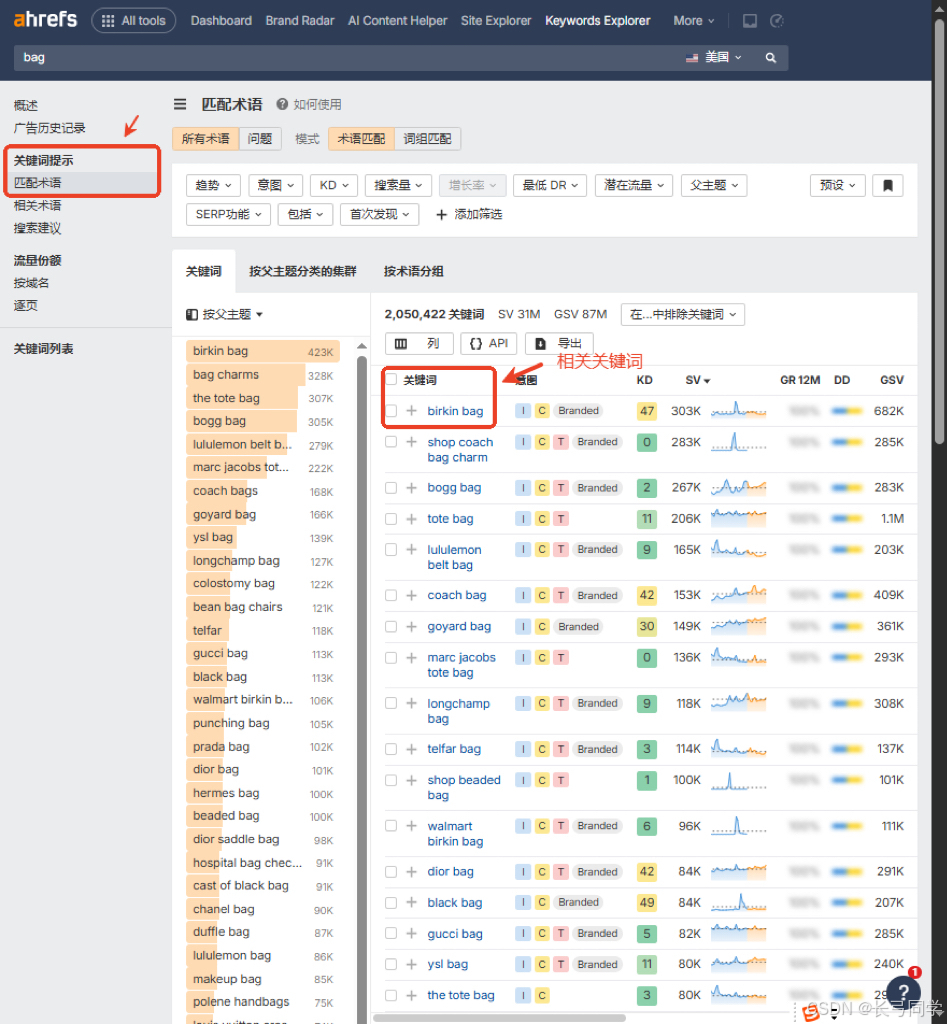
Task: Add tote bag keyword with plus icon
Action: (x=411, y=519)
